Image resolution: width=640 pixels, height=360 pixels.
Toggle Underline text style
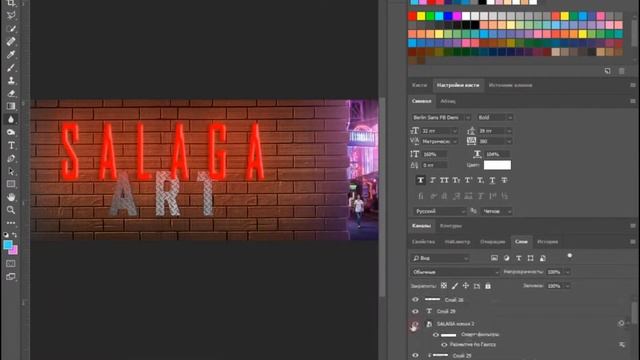(x=493, y=180)
